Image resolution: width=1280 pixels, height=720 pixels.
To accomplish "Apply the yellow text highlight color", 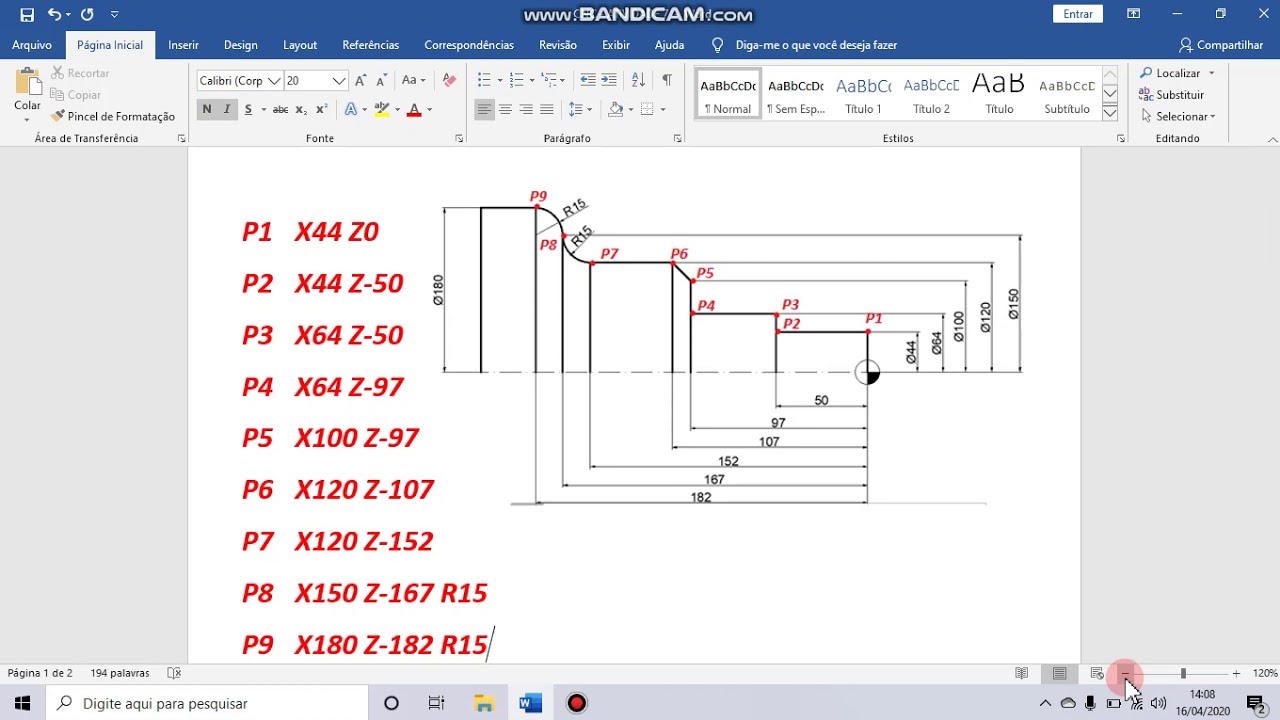I will click(381, 109).
